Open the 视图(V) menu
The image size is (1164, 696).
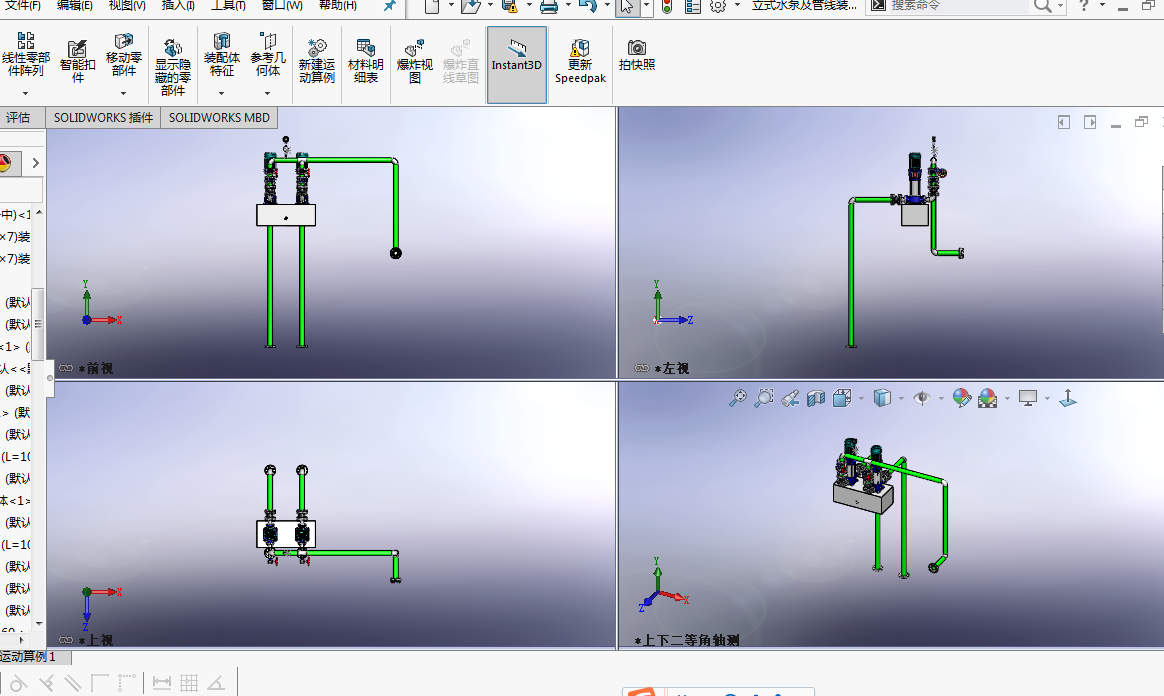[x=127, y=5]
